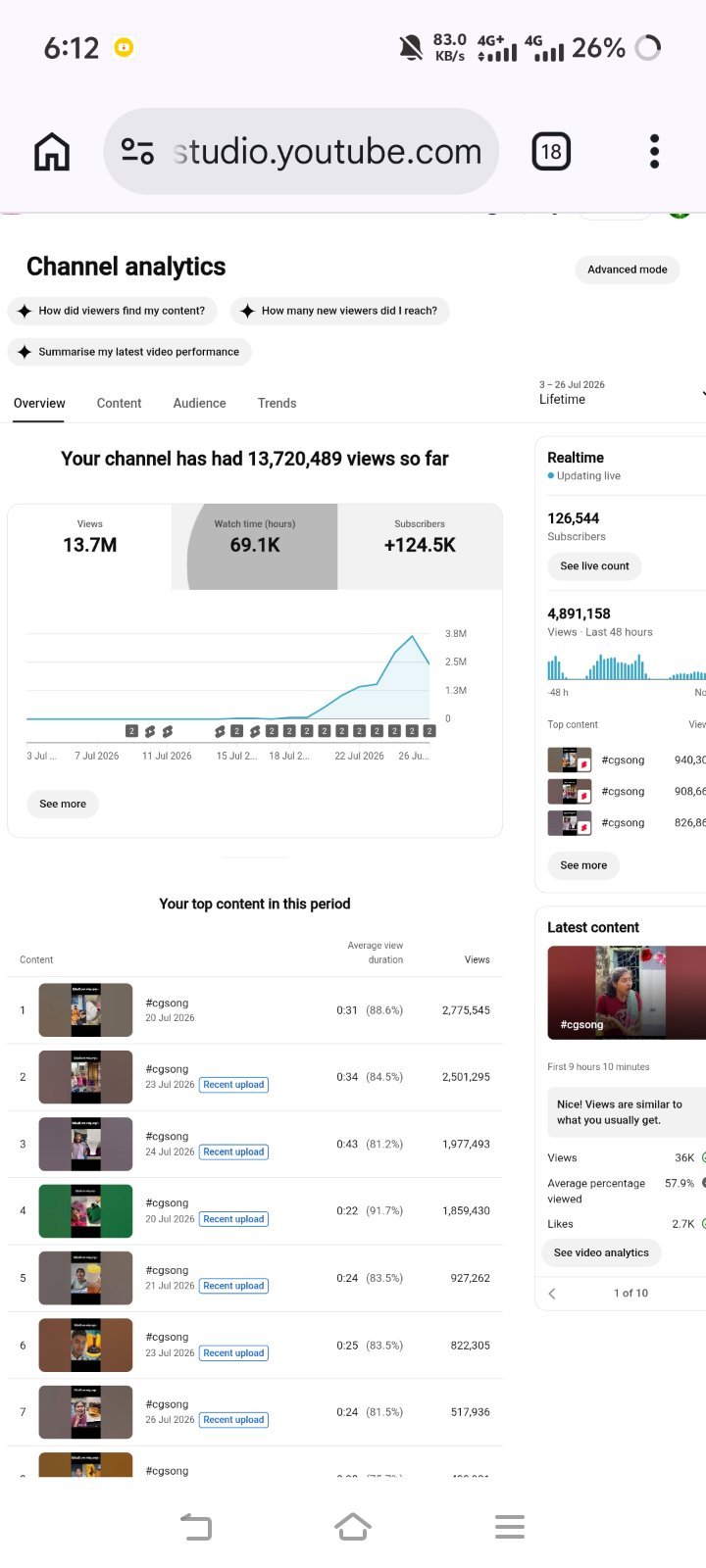The image size is (706, 1568).
Task: Click the silent mode bell icon in status bar
Action: pyautogui.click(x=411, y=47)
